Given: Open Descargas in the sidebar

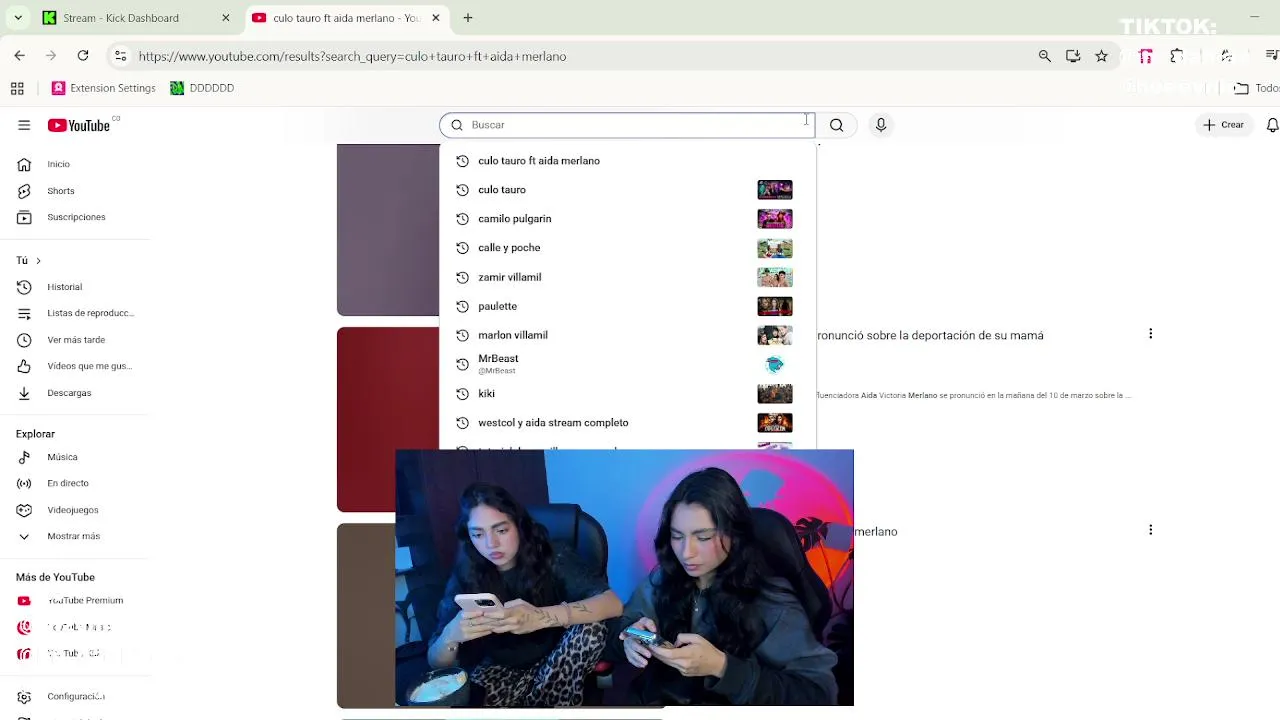Looking at the screenshot, I should (x=69, y=393).
